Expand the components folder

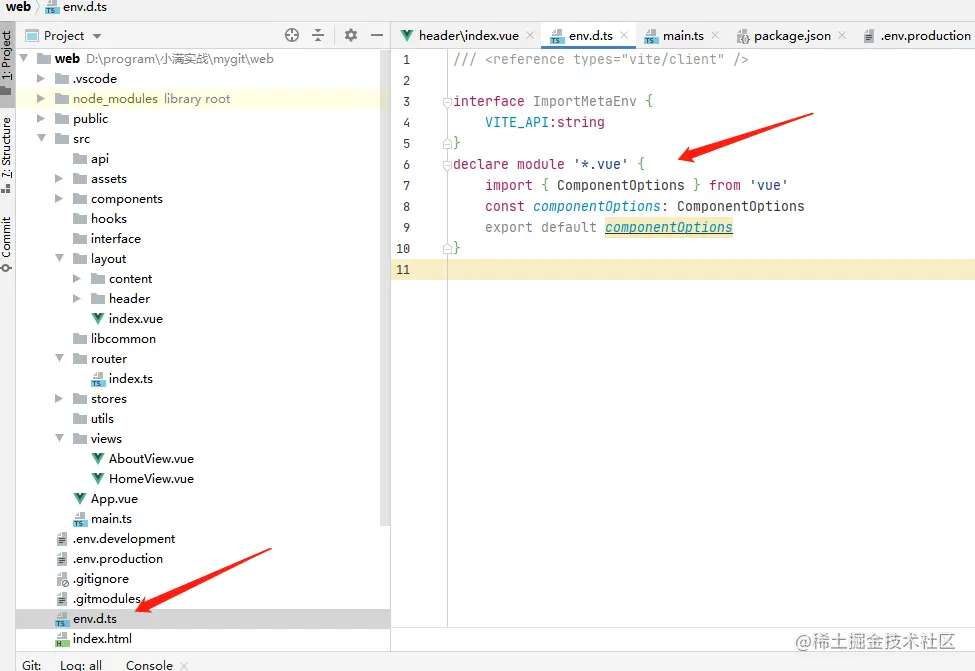click(59, 198)
